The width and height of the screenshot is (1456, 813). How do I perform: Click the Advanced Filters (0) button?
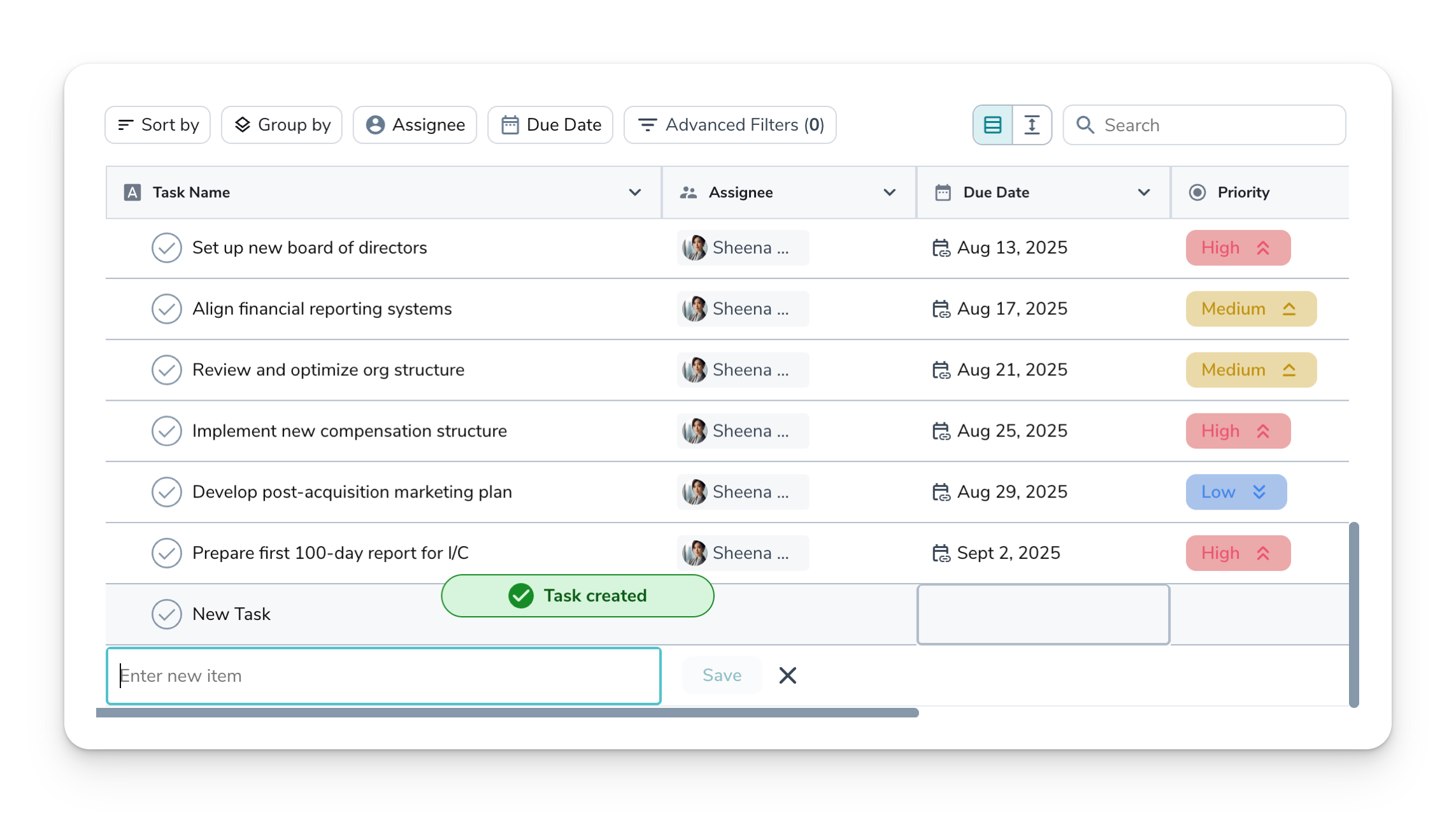pos(730,125)
